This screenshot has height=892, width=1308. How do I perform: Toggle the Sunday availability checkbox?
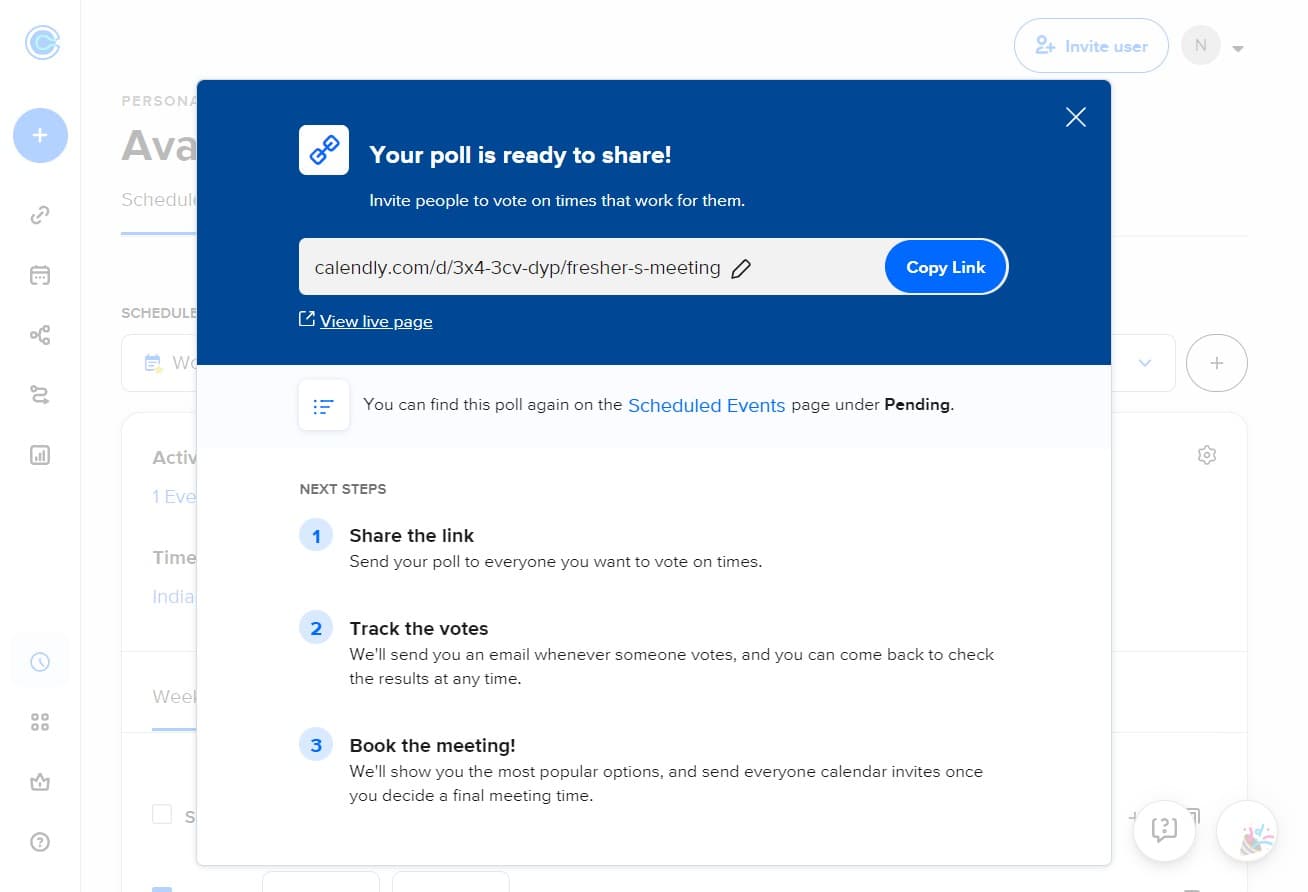click(162, 815)
